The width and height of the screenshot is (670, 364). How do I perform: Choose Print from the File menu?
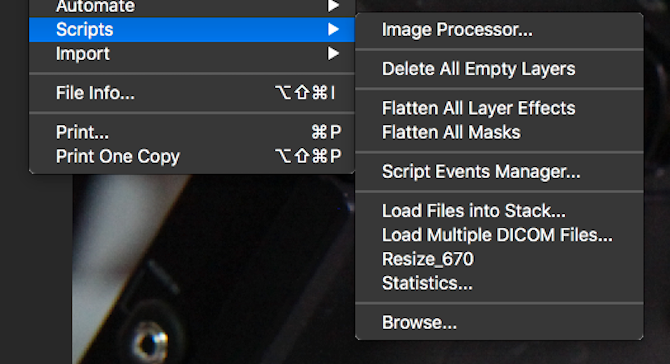pyautogui.click(x=191, y=132)
